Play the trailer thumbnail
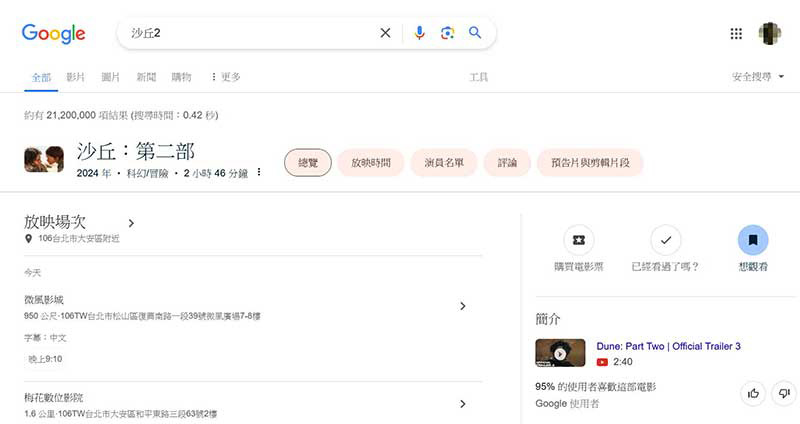This screenshot has height=424, width=800. click(x=560, y=353)
